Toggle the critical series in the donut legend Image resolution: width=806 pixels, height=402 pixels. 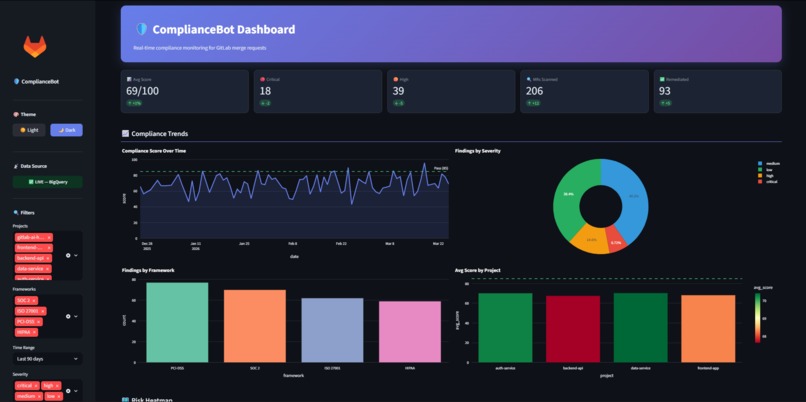tap(767, 182)
